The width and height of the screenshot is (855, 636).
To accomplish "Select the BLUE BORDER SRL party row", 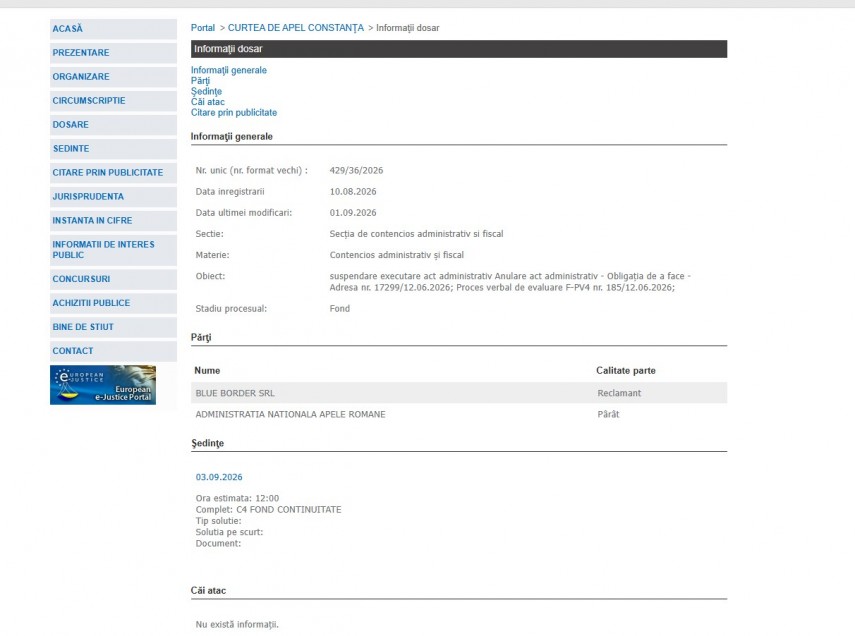I will (x=459, y=393).
